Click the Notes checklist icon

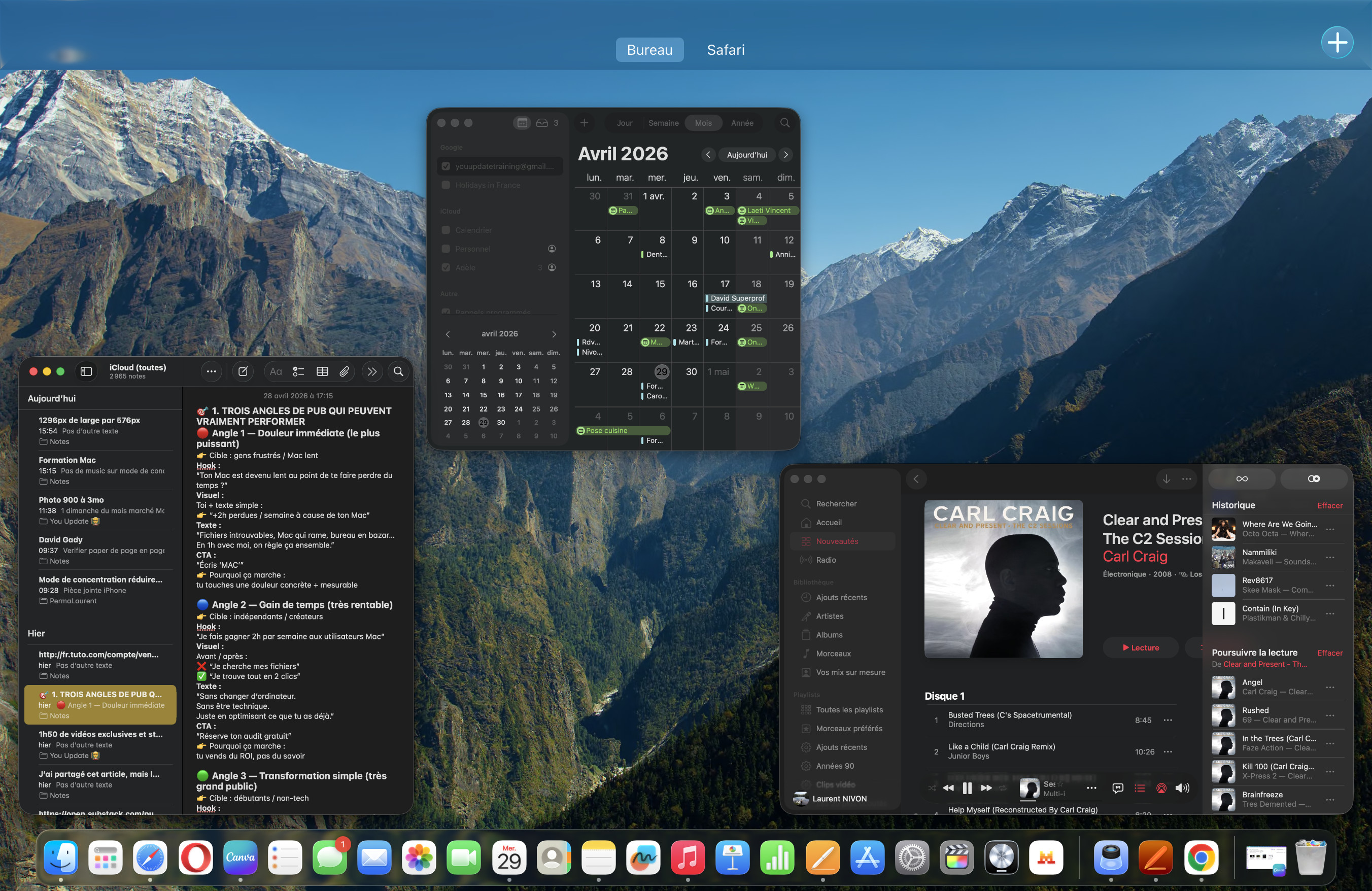[298, 372]
